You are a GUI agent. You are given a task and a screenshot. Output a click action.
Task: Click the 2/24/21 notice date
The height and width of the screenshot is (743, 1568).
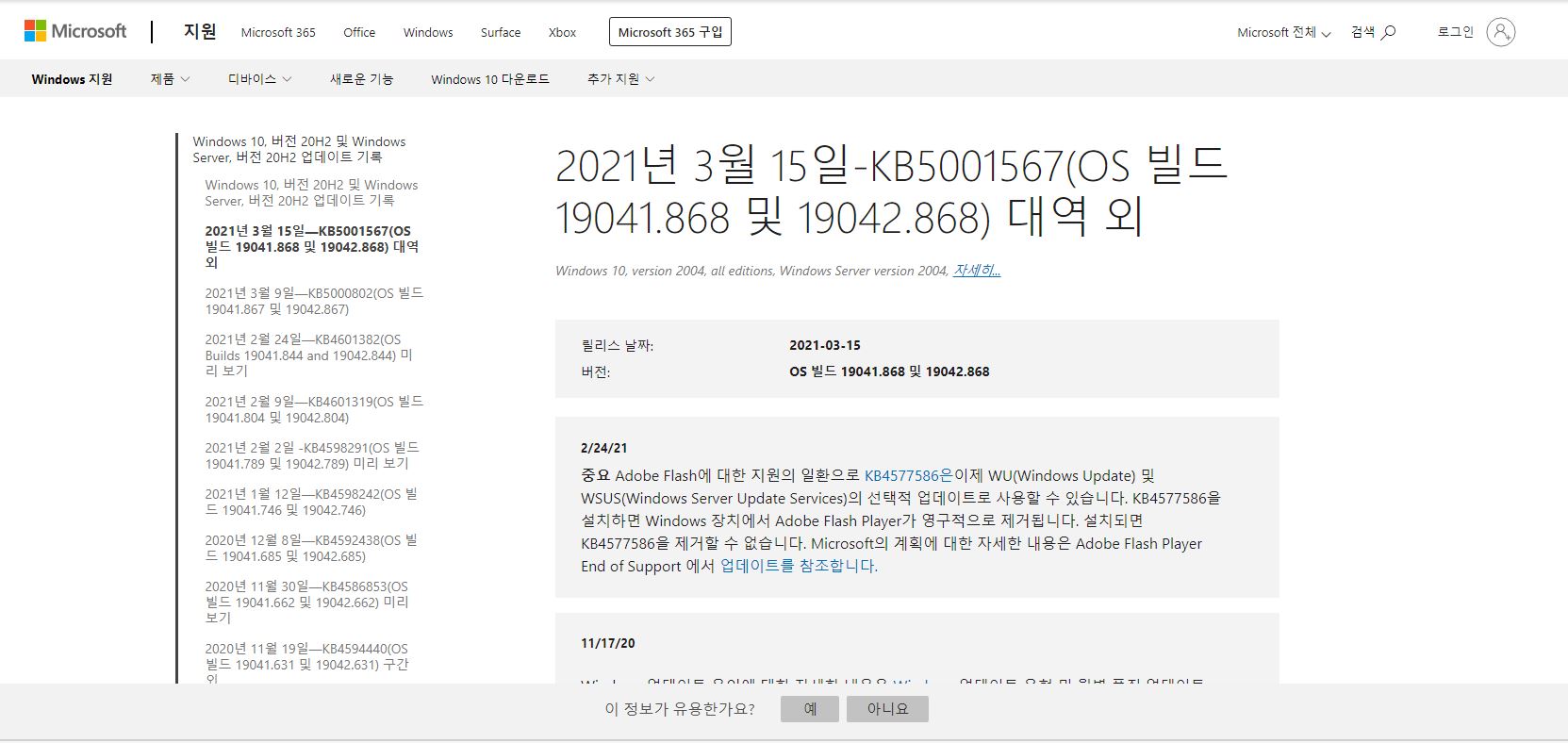603,448
